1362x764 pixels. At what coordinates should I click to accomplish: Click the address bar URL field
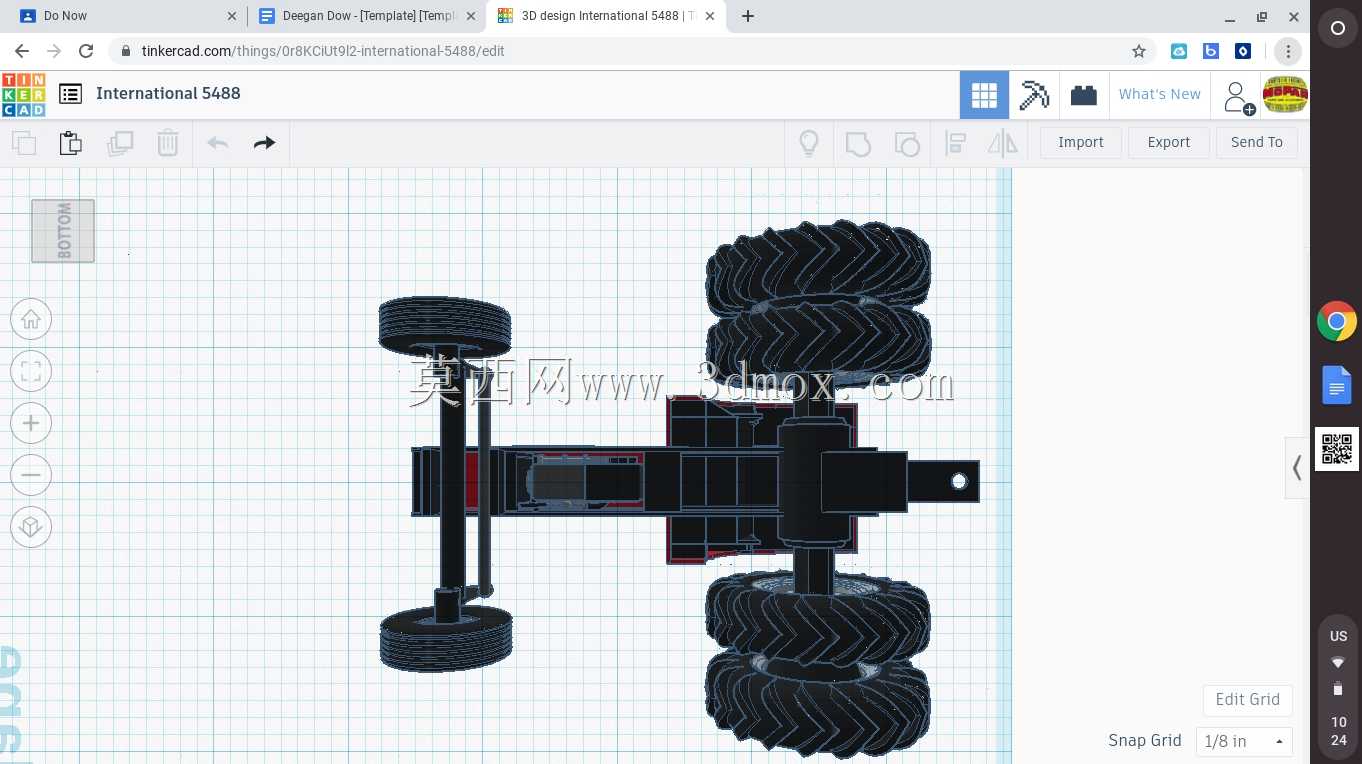[630, 51]
